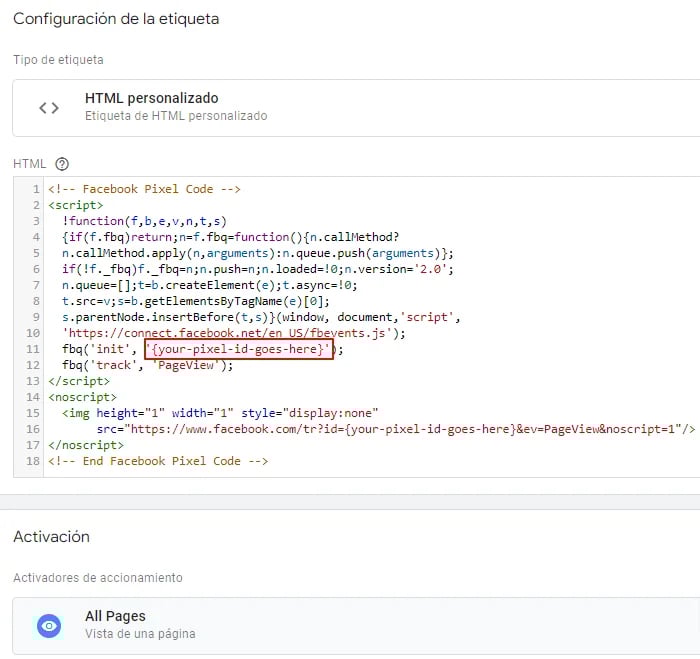Click the noscript opening tag on line 14
This screenshot has height=659, width=700.
[83, 397]
